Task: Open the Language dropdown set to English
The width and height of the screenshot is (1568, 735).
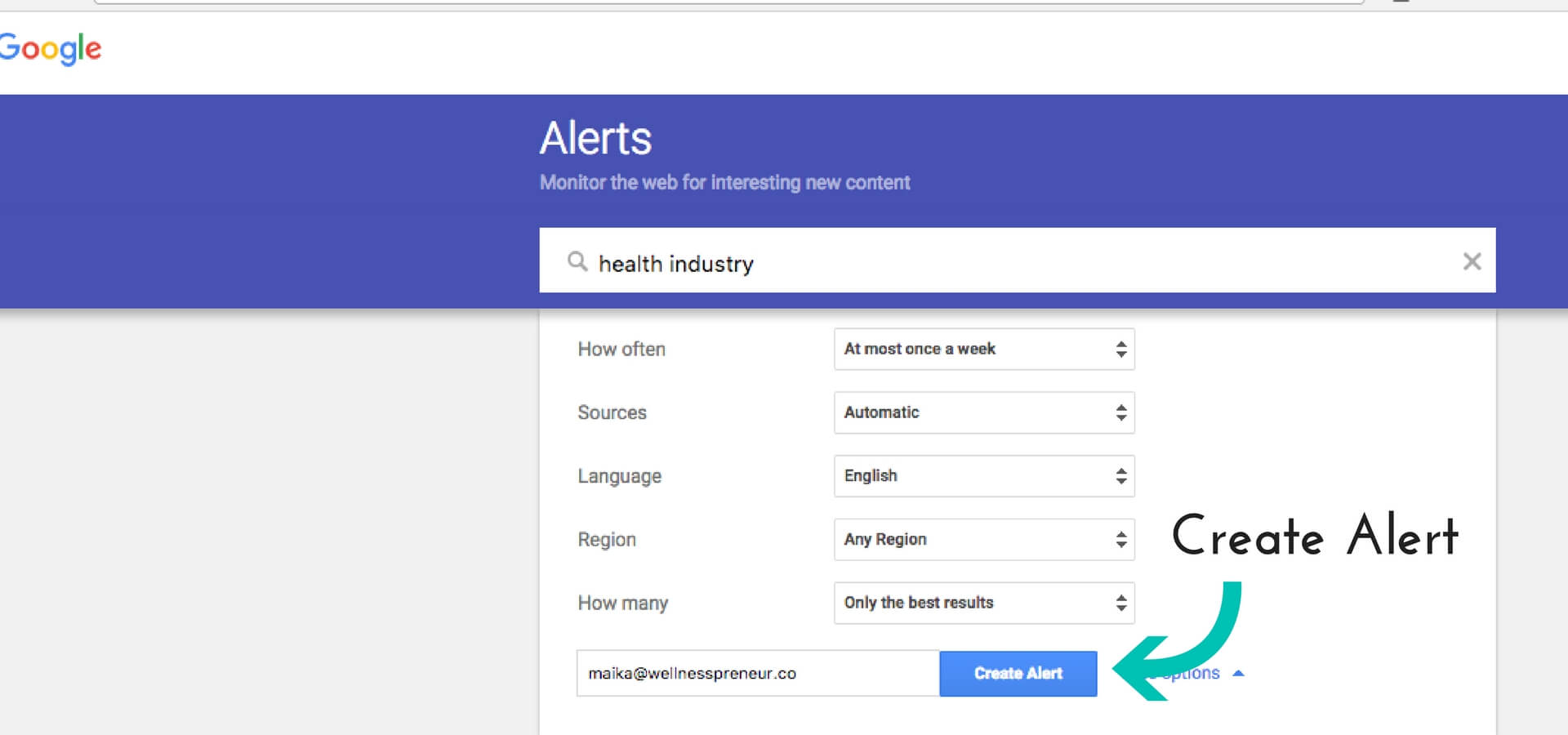Action: click(984, 476)
